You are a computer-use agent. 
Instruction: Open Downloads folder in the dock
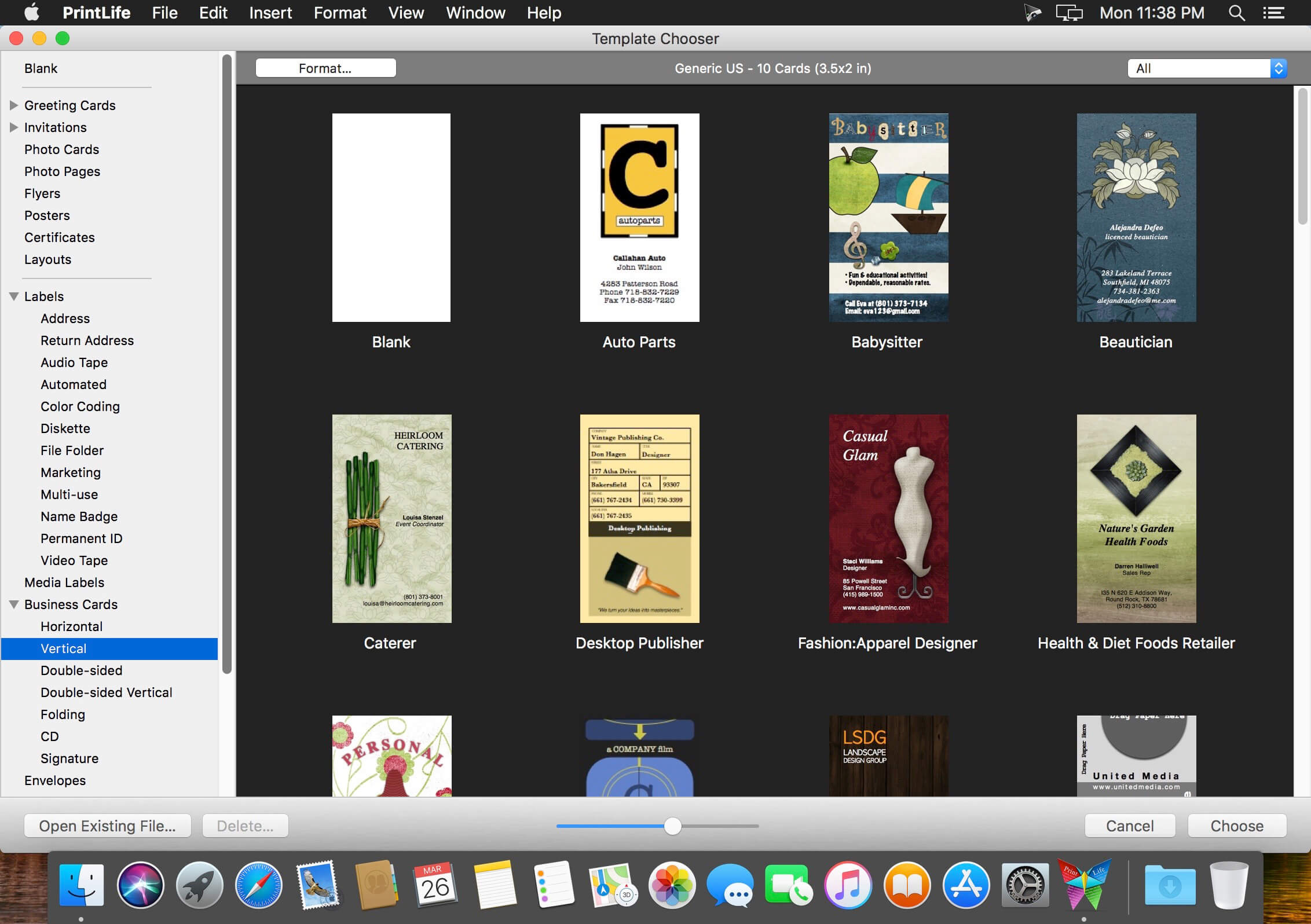coord(1170,884)
